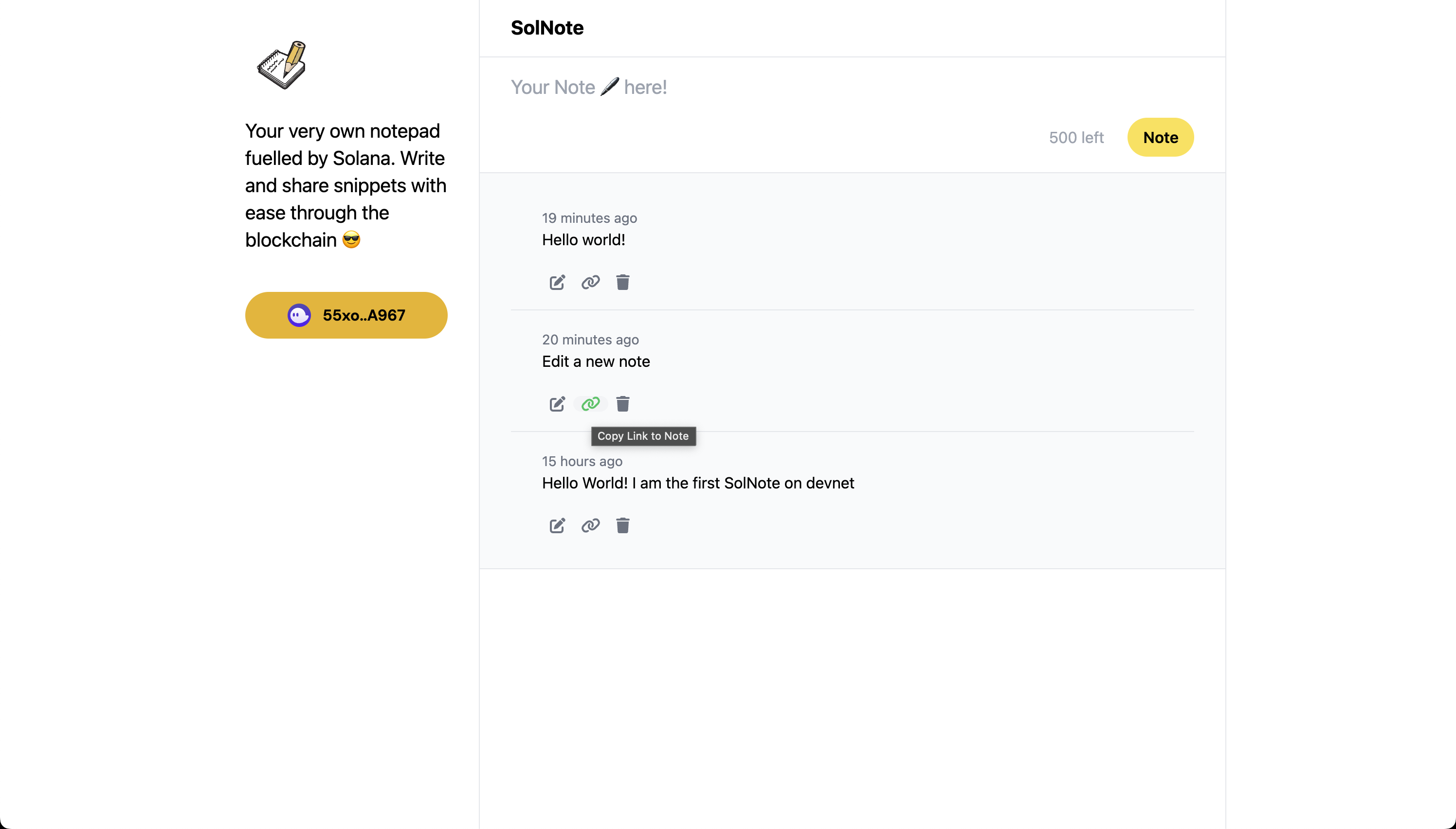Edit the first SolNote devnet note
The width and height of the screenshot is (1456, 829).
pos(557,525)
